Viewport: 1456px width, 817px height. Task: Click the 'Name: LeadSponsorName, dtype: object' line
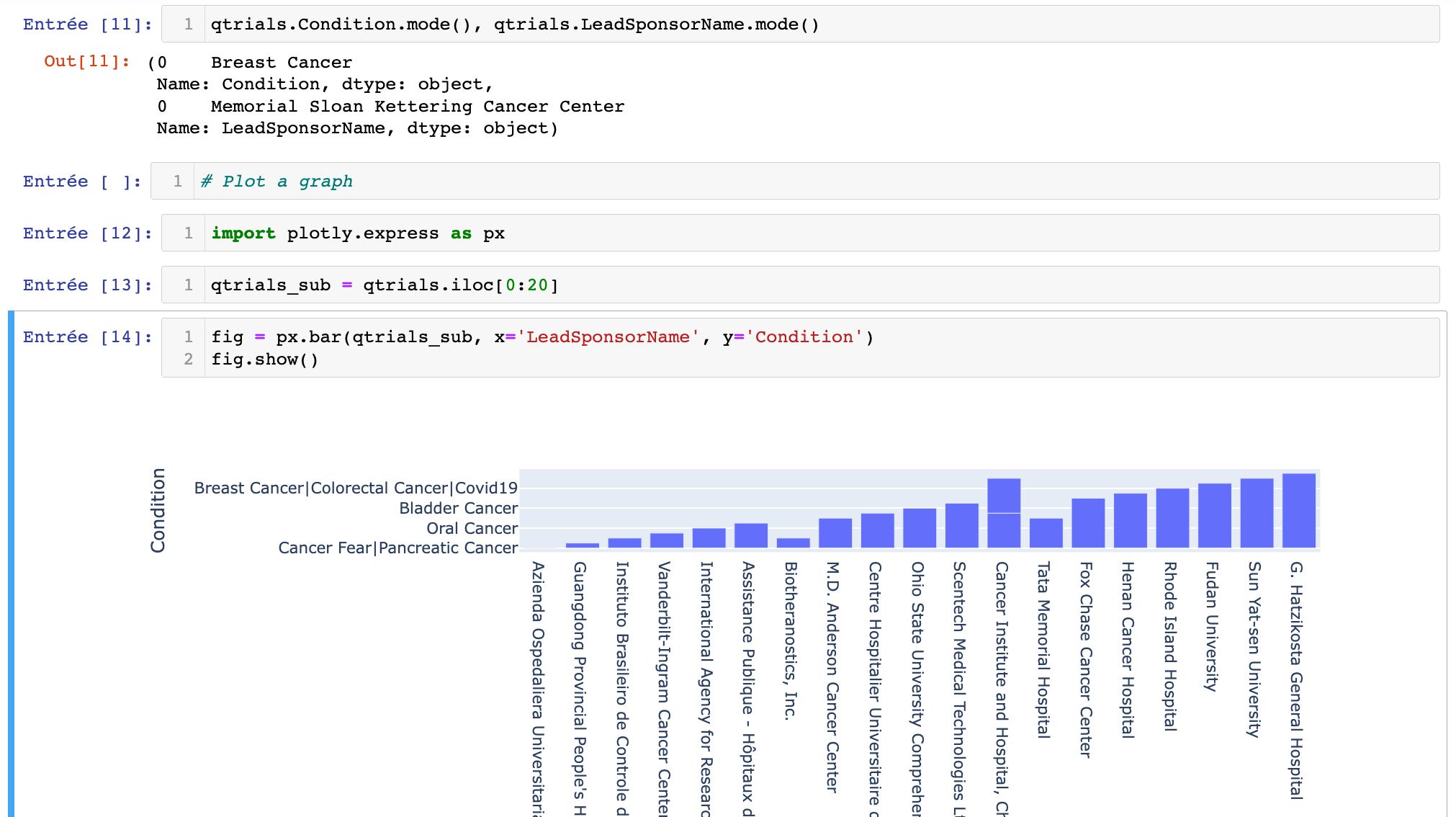click(x=357, y=128)
